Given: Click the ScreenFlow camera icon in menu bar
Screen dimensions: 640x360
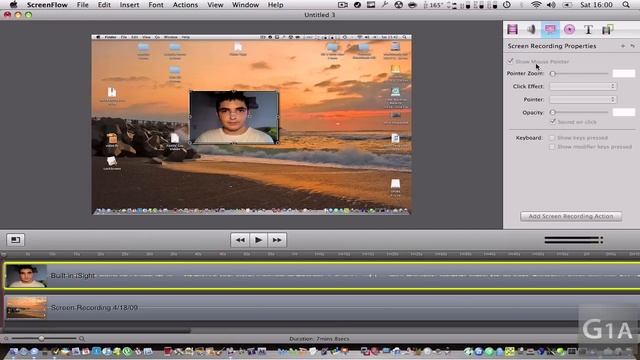Looking at the screenshot, I should point(343,5).
